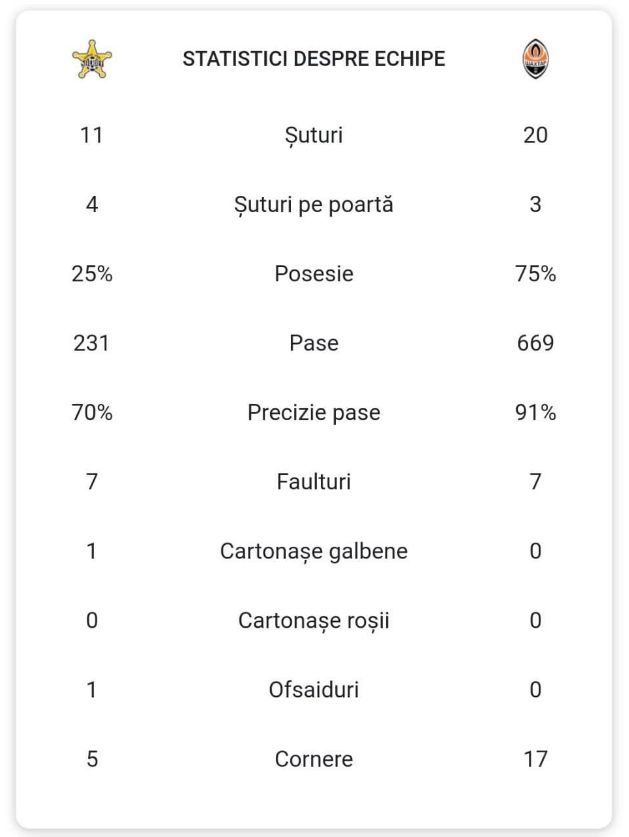Click the Precizie pase label
Screen dimensions: 629x837
tap(314, 413)
